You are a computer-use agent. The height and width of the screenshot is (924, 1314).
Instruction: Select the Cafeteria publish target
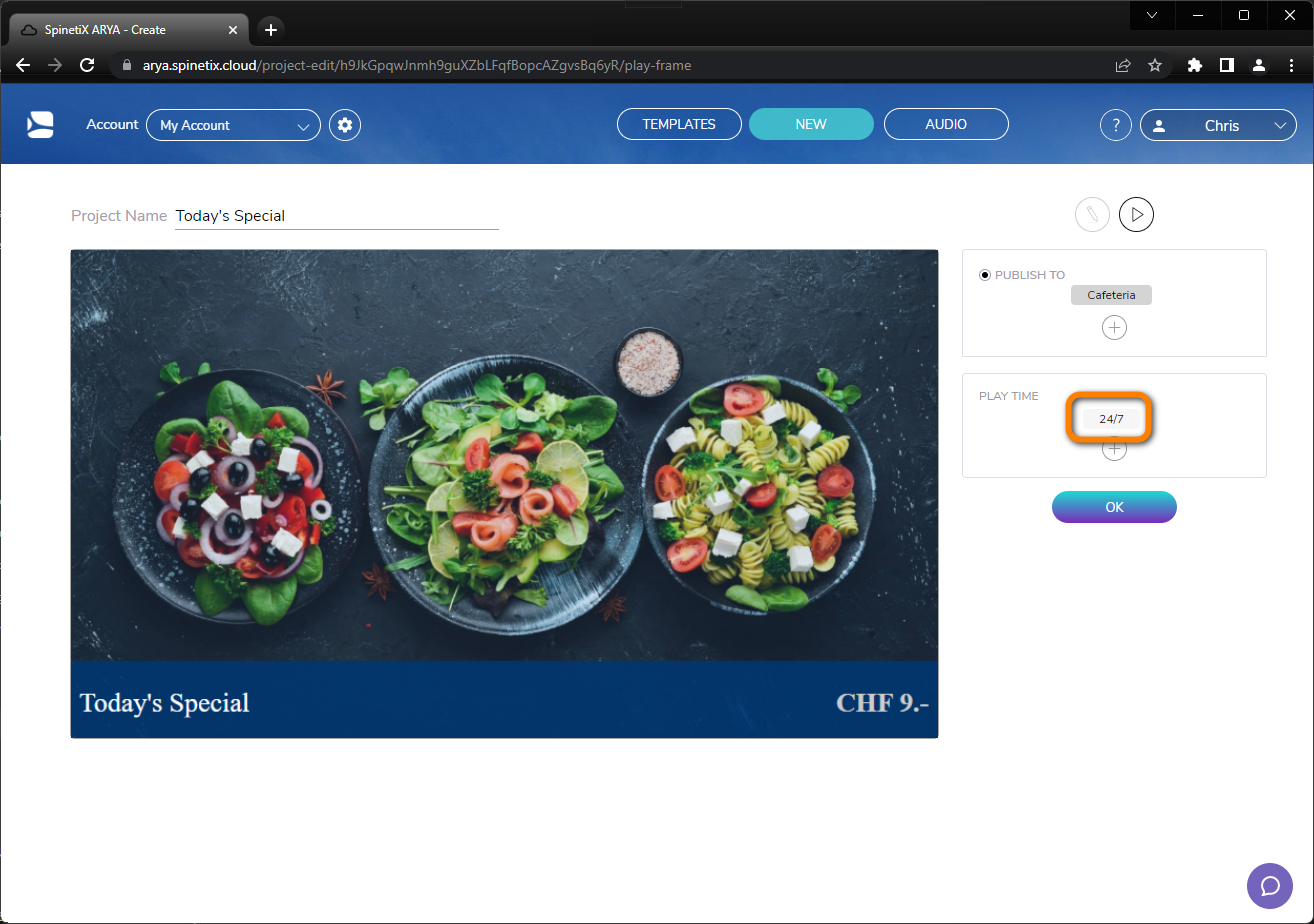click(x=1110, y=294)
